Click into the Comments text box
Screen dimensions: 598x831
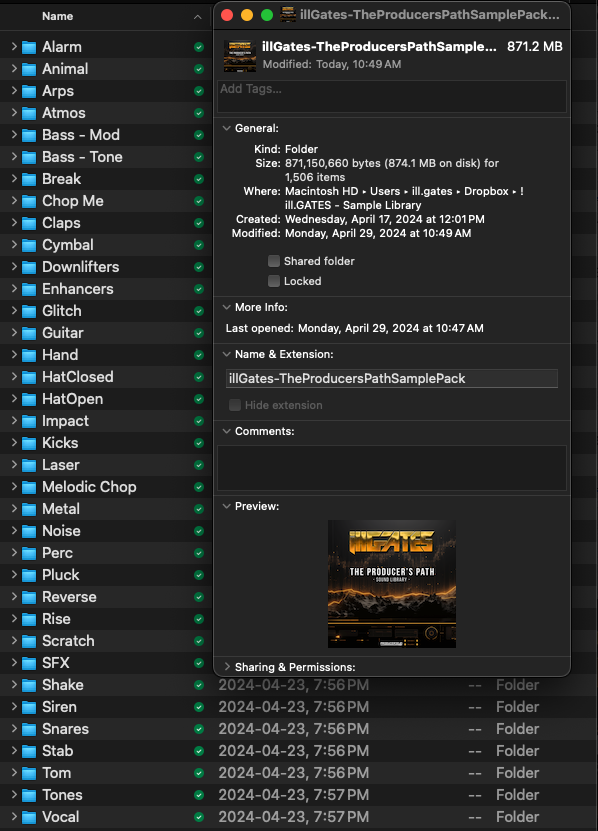[392, 468]
